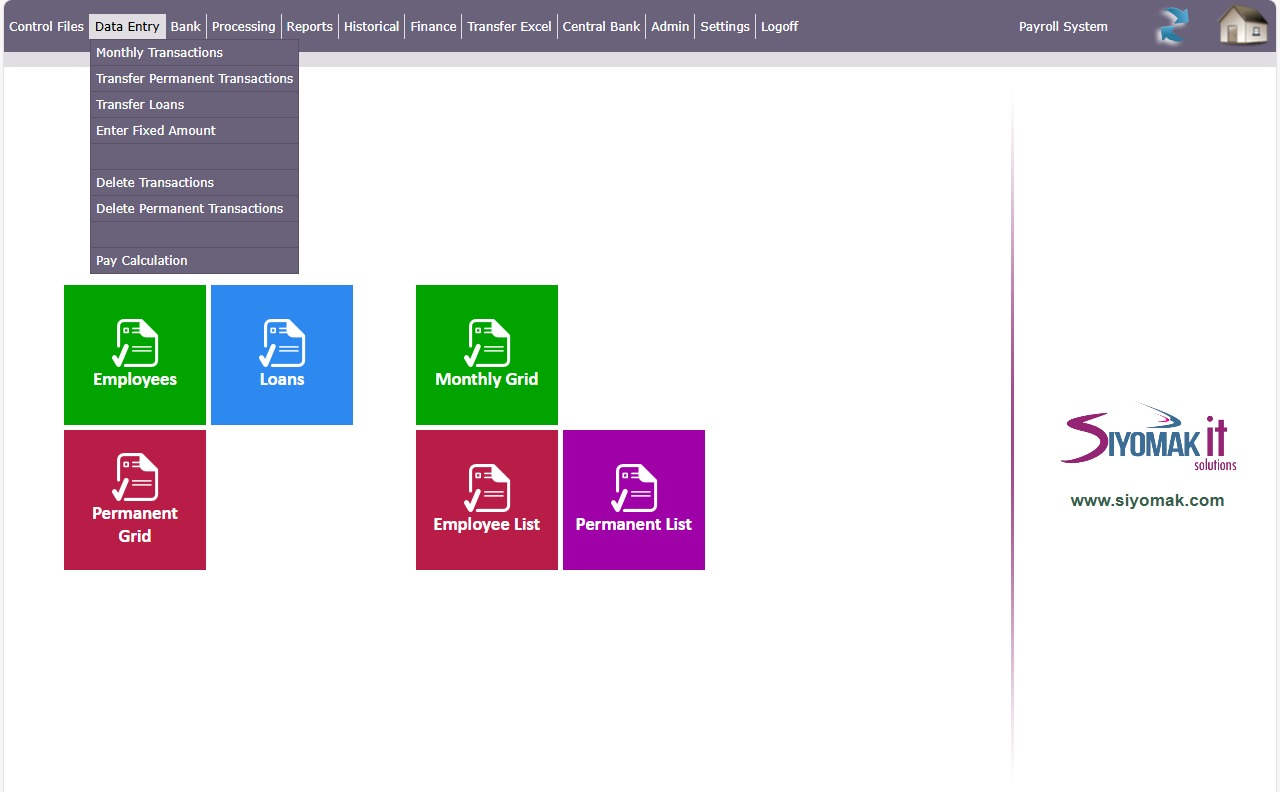Select Monthly Transactions from the menu

160,53
